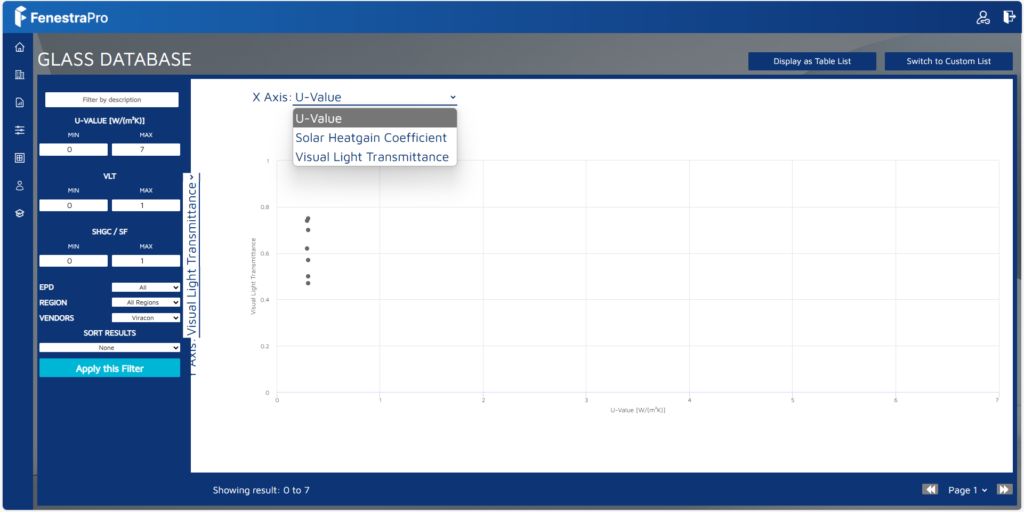Click the logout icon top right

point(1009,18)
